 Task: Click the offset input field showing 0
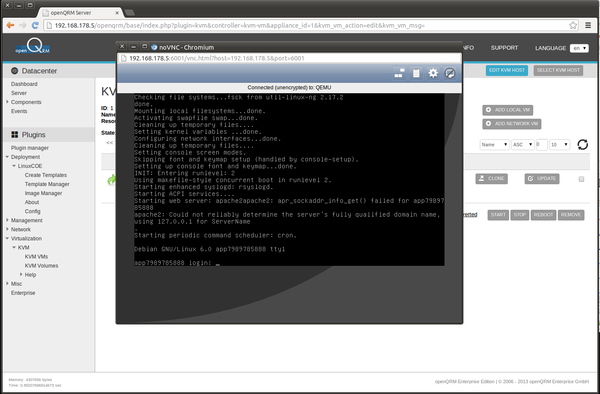tap(541, 145)
